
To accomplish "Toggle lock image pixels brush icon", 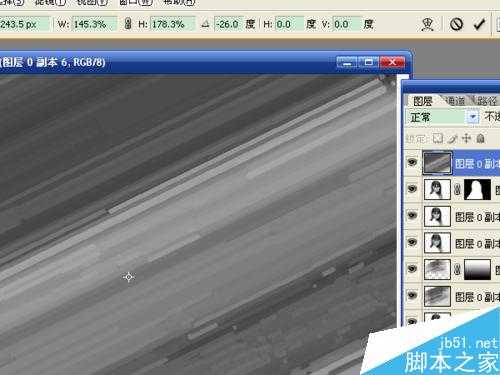I will pos(453,138).
